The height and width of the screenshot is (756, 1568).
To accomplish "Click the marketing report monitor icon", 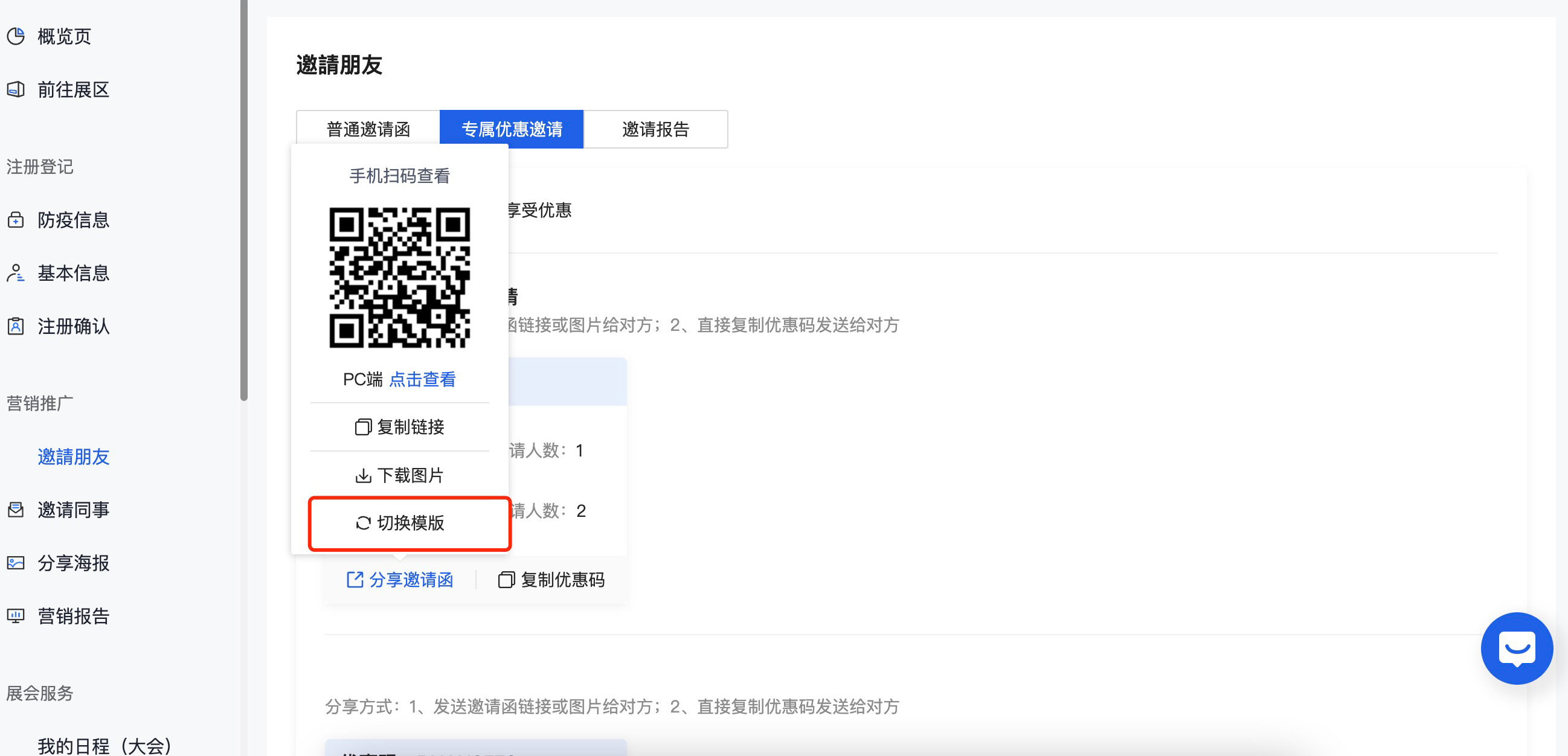I will tap(16, 617).
